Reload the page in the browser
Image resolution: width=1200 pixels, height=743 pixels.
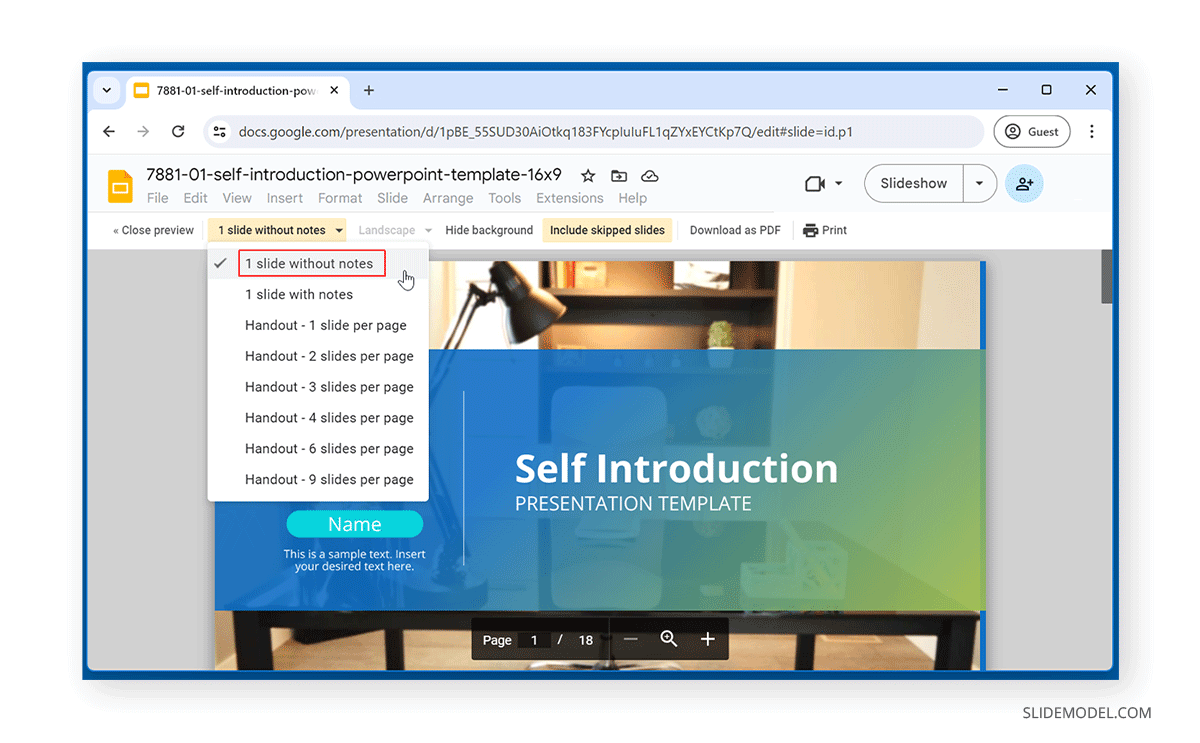click(179, 131)
